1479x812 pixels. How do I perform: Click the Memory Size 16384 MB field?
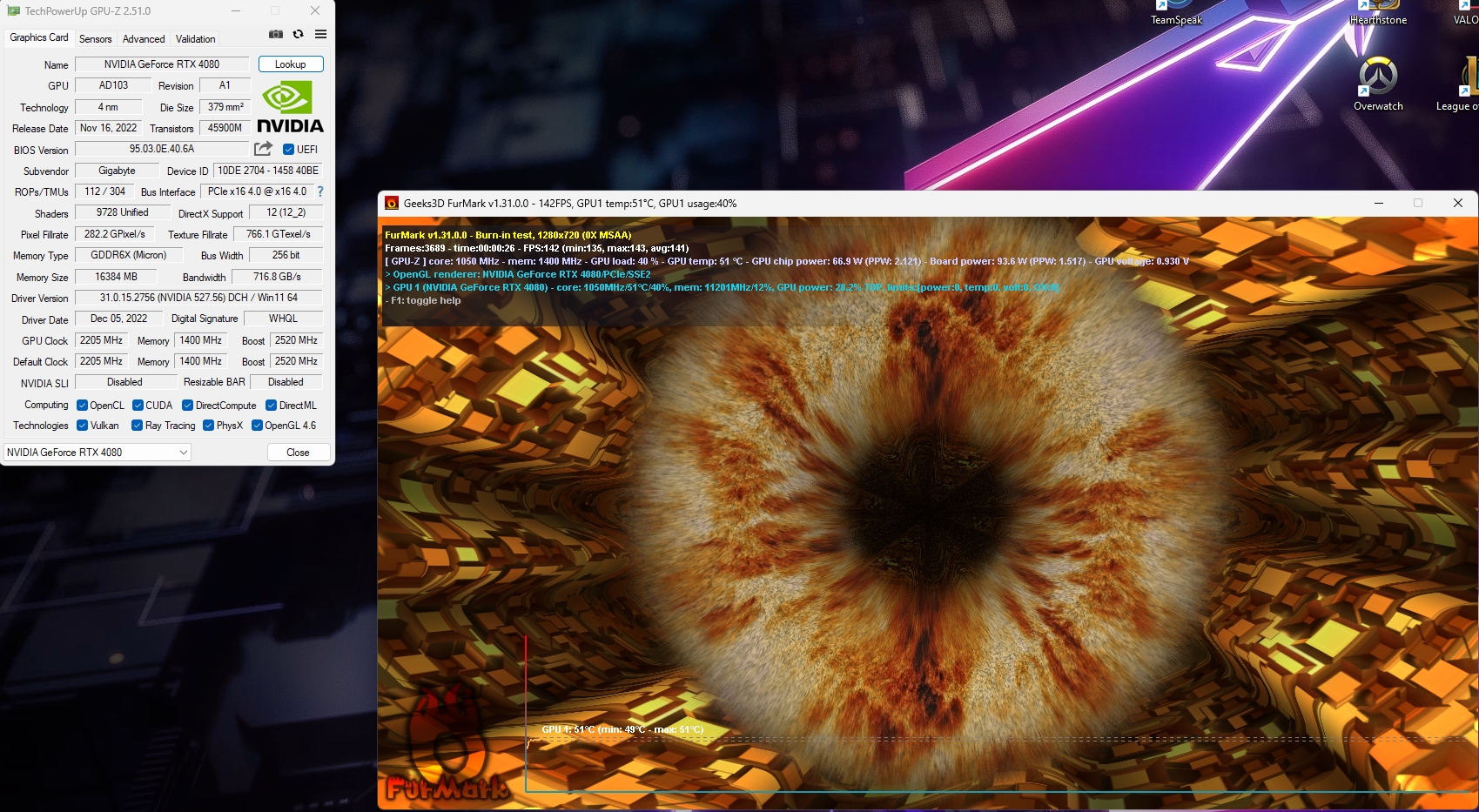pos(116,277)
